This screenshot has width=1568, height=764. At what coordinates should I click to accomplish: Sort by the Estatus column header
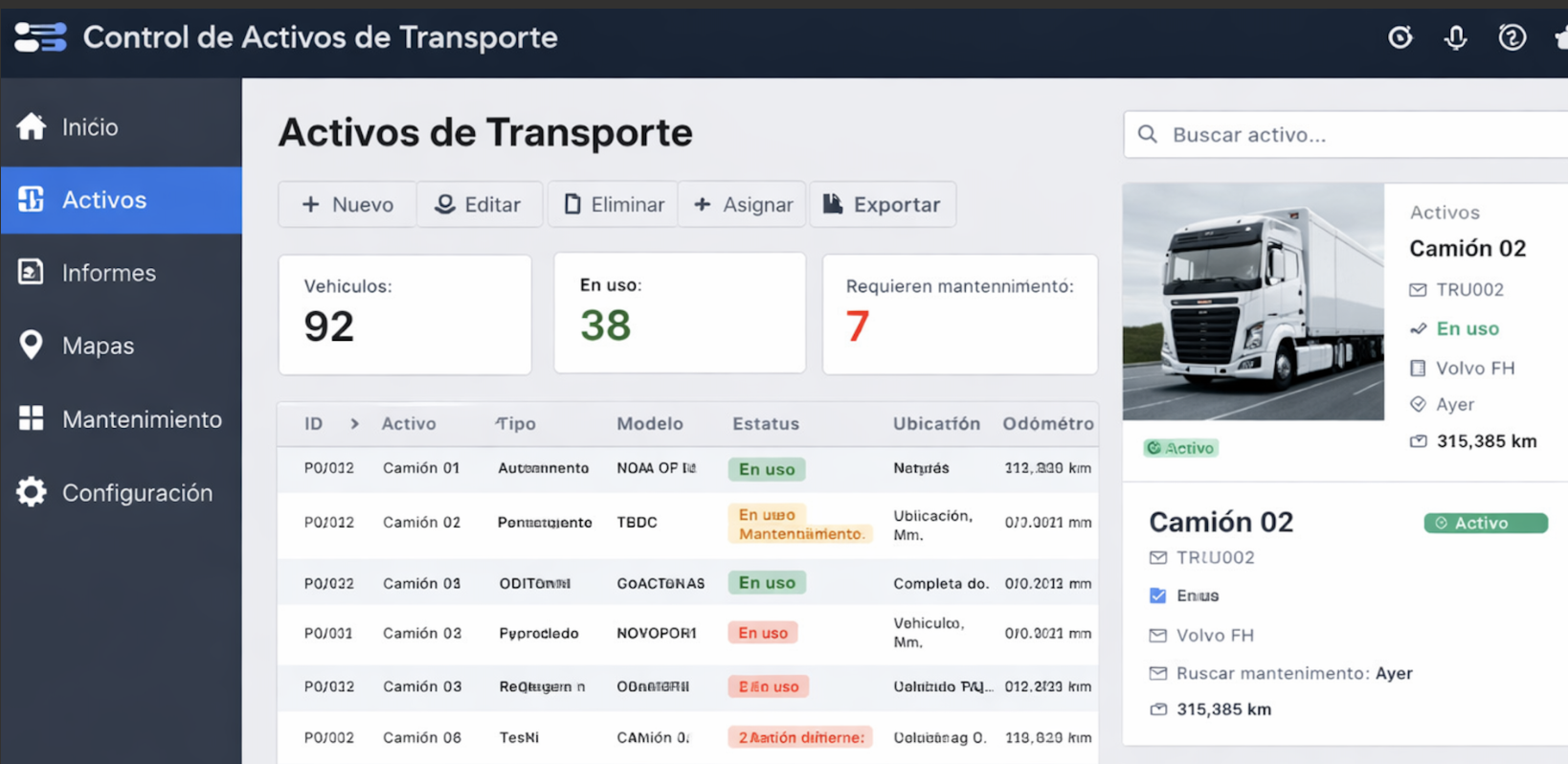pos(765,423)
